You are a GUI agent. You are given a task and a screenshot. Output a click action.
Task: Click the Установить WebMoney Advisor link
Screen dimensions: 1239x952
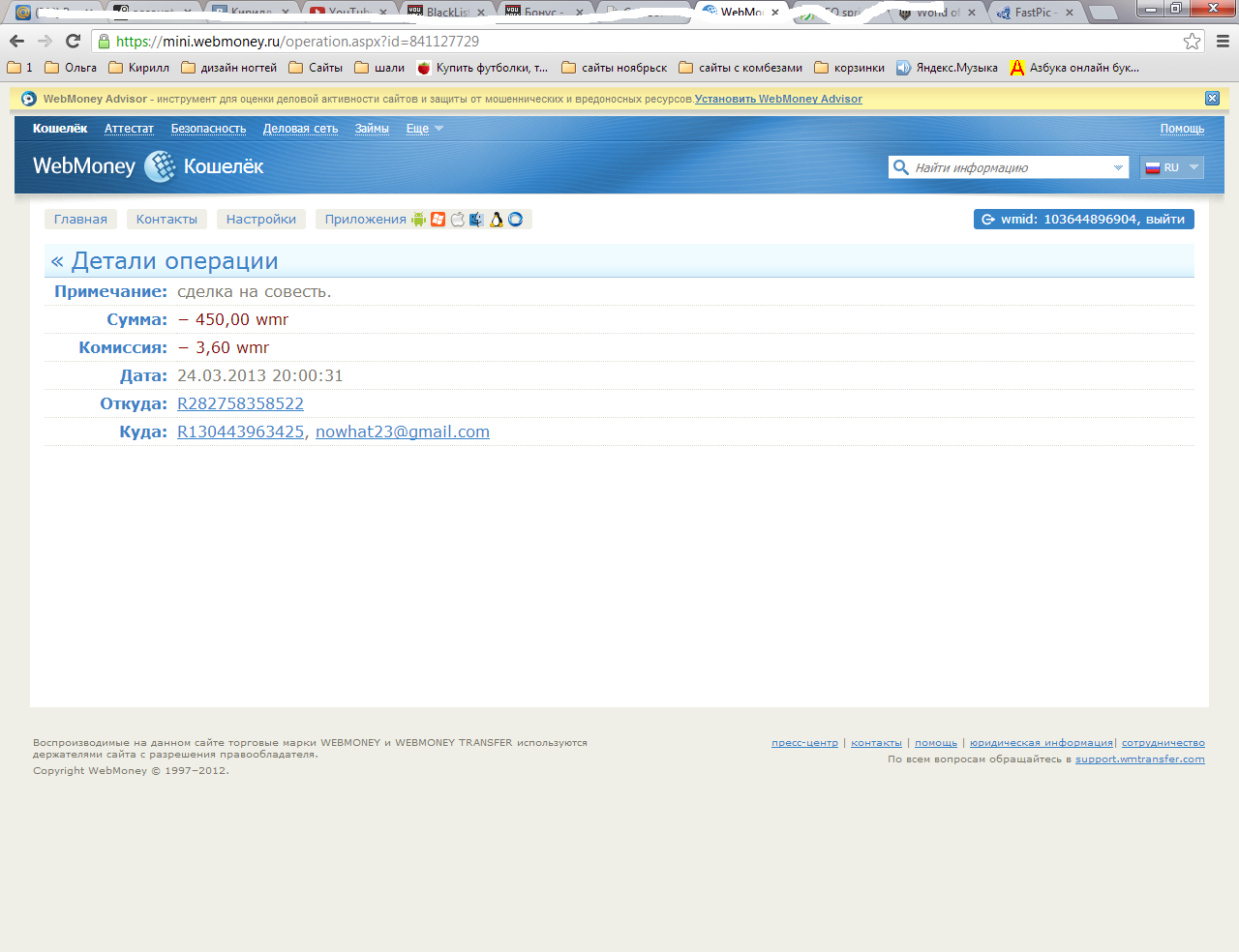pos(778,99)
